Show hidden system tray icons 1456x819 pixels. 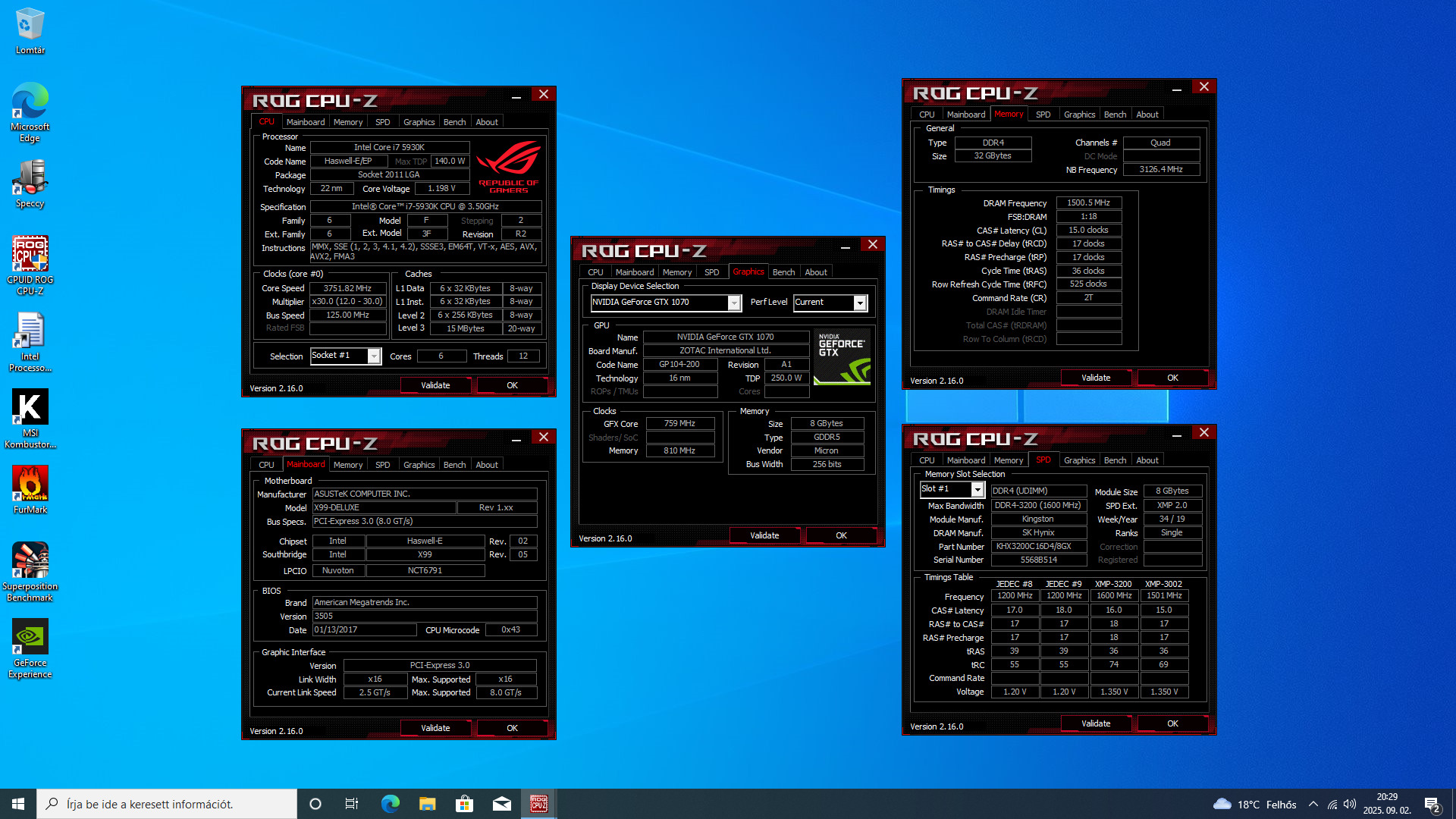pos(1313,804)
